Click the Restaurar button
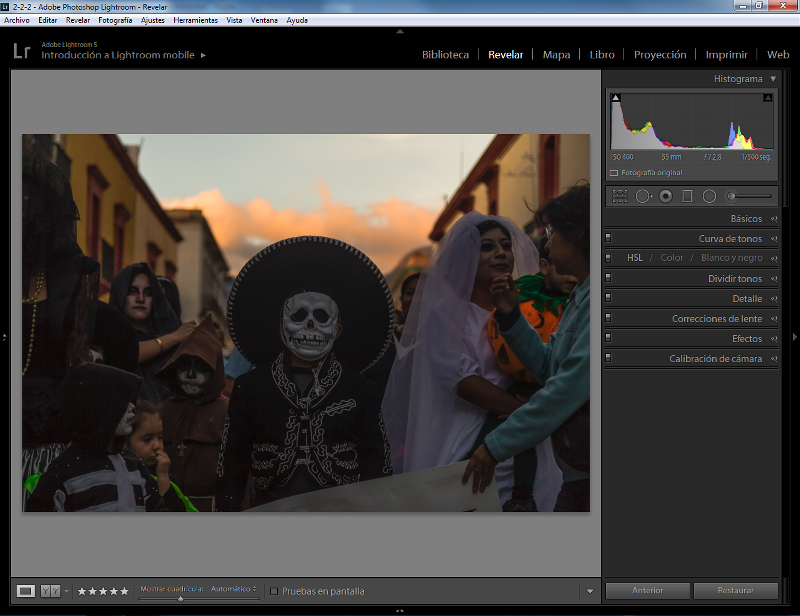Image resolution: width=800 pixels, height=616 pixels. [x=735, y=590]
